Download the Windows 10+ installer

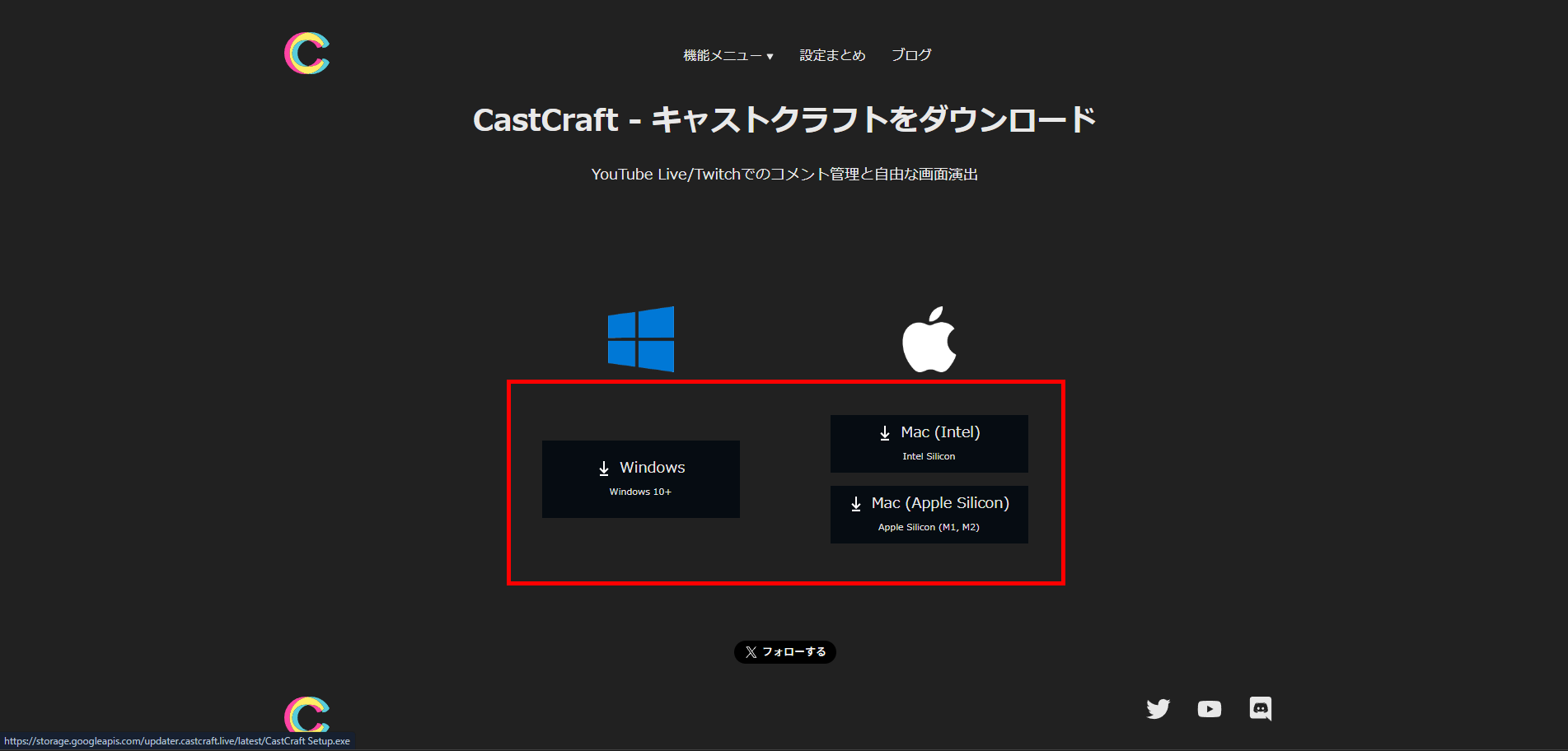point(641,479)
